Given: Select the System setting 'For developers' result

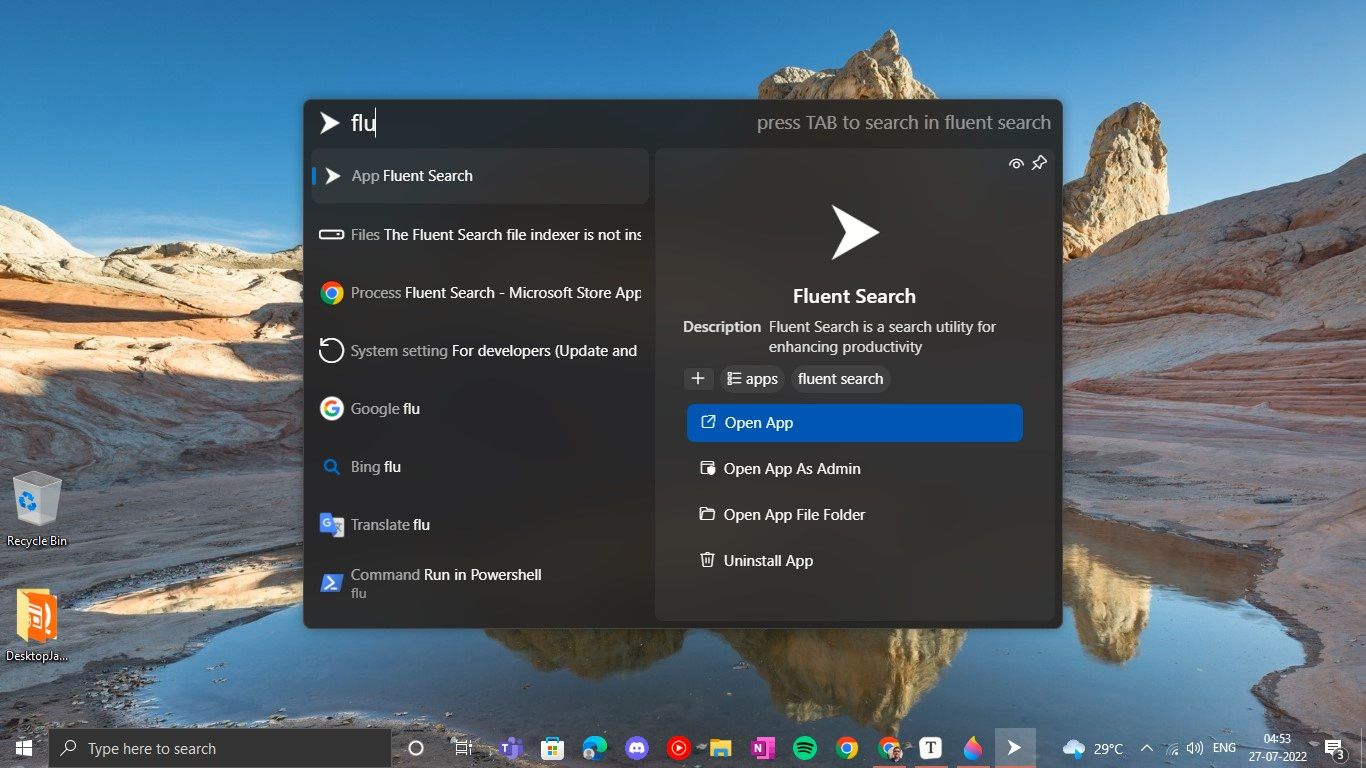Looking at the screenshot, I should point(480,351).
